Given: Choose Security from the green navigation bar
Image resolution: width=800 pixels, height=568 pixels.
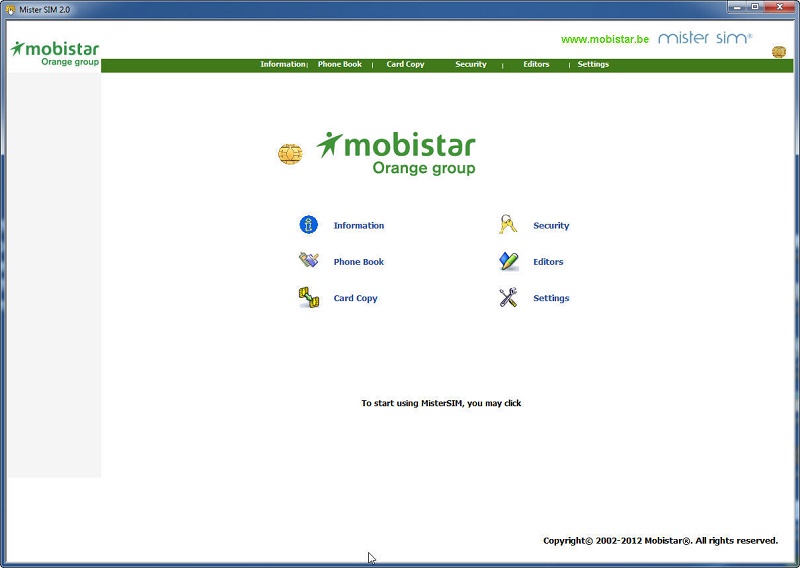Looking at the screenshot, I should point(470,65).
